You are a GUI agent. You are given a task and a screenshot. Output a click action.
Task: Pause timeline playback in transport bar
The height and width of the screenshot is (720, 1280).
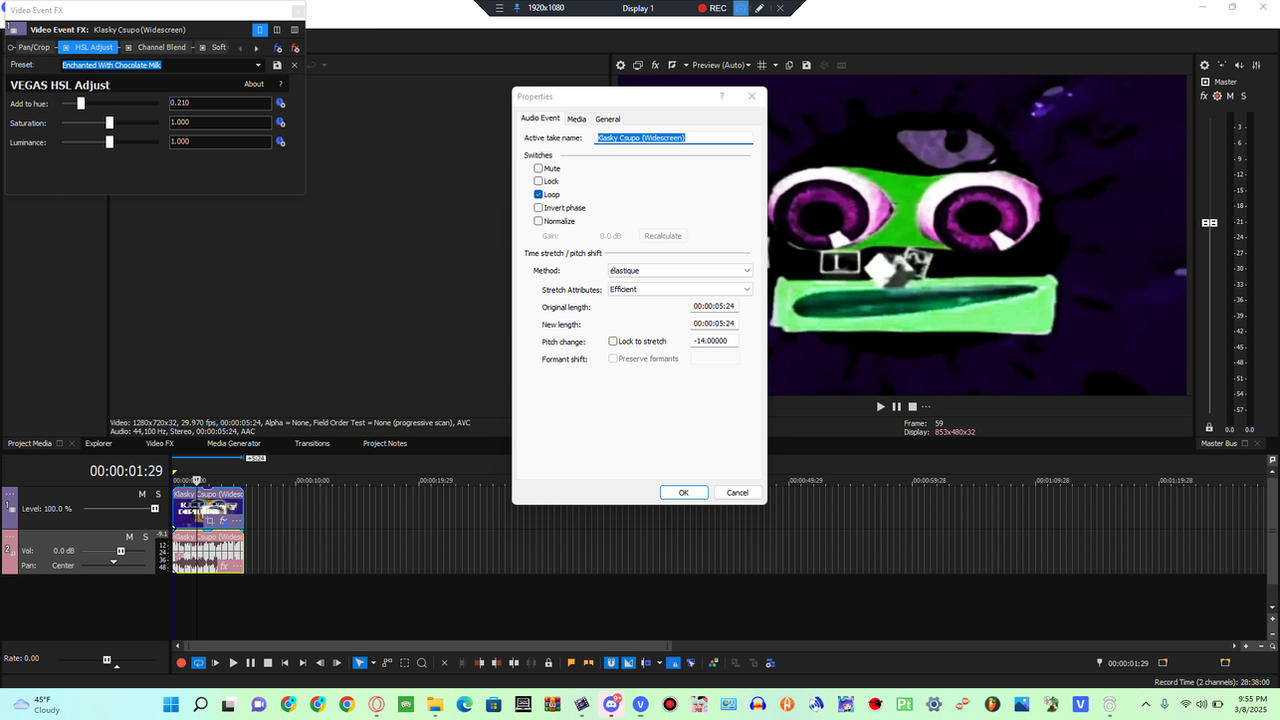click(250, 663)
